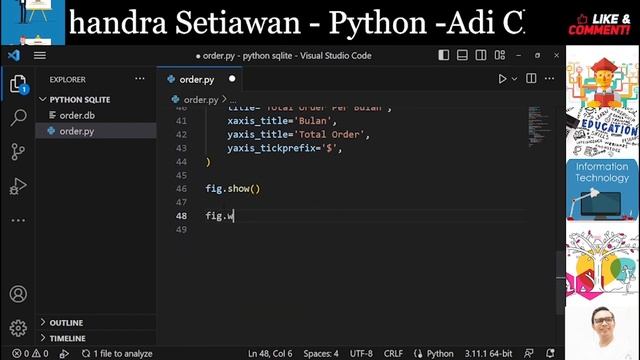Screen dimensions: 640x360
Task: Click the xaxis_title='Bulan' code line
Action: coord(282,121)
